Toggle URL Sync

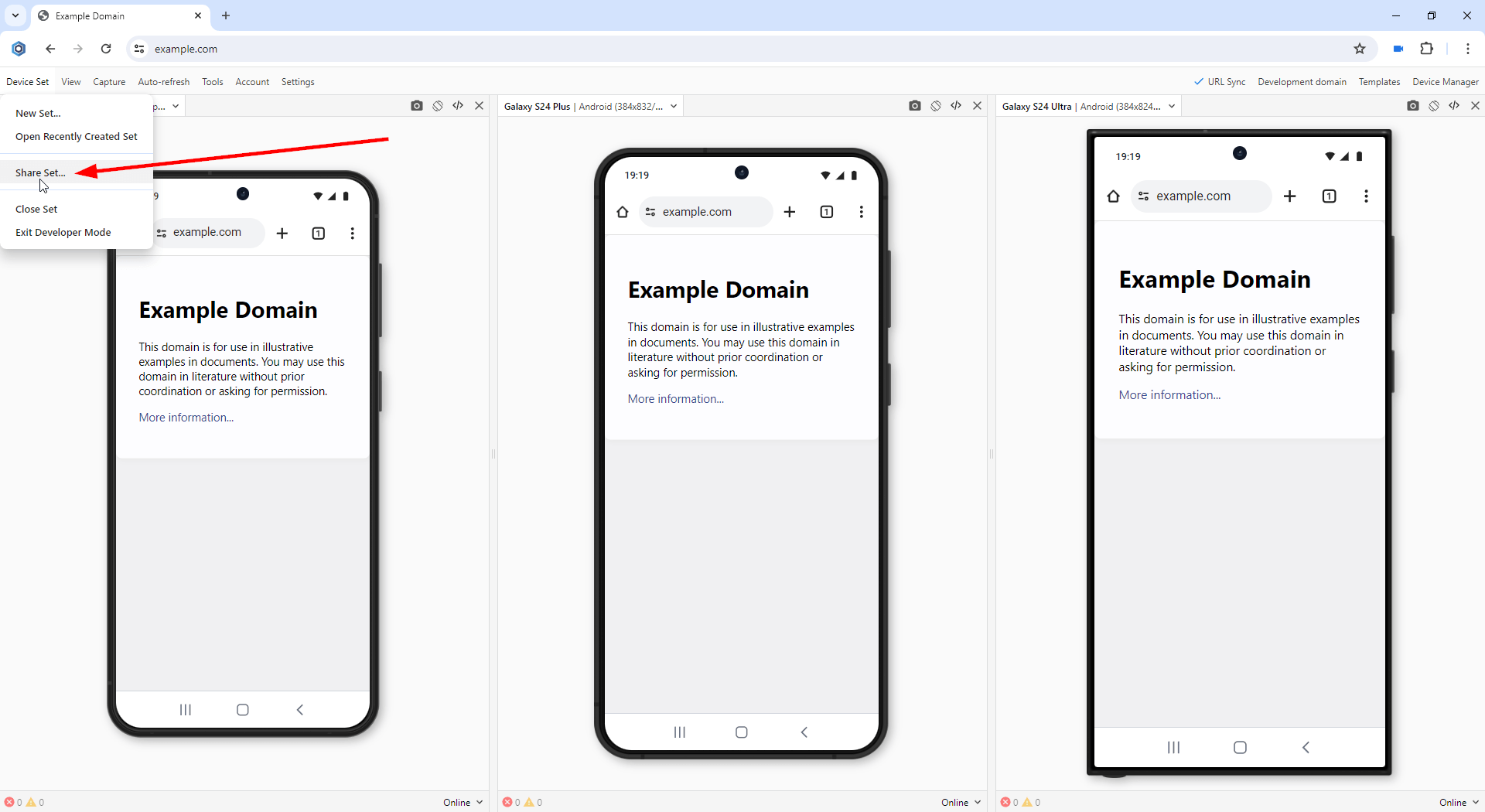coord(1220,81)
